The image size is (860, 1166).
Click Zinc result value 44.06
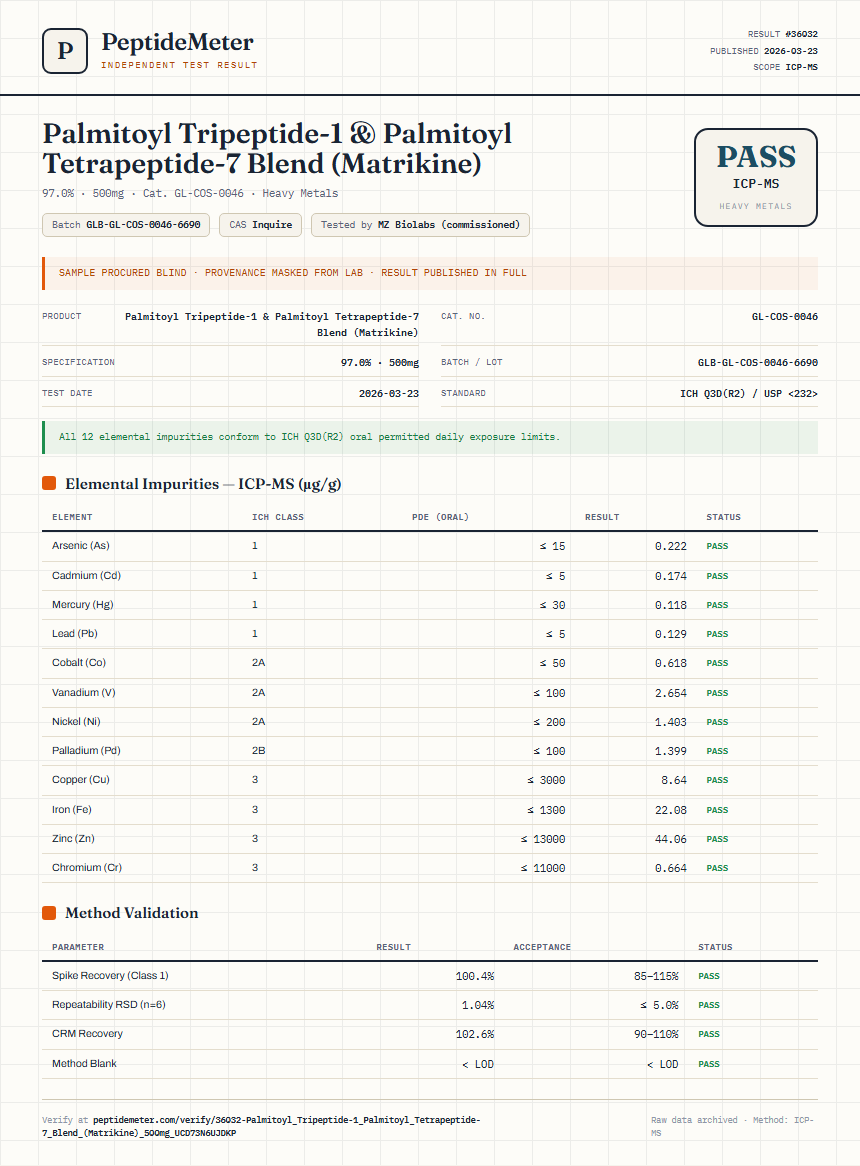pos(670,839)
